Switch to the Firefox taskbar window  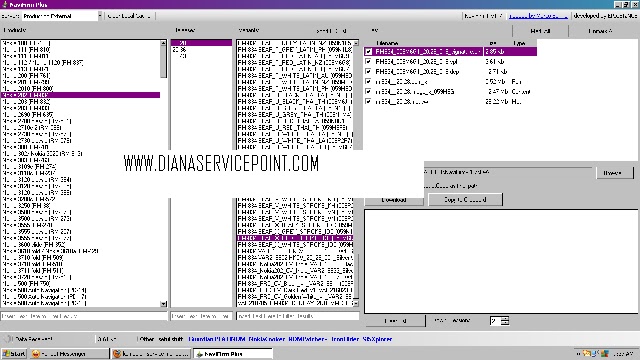tap(151, 354)
